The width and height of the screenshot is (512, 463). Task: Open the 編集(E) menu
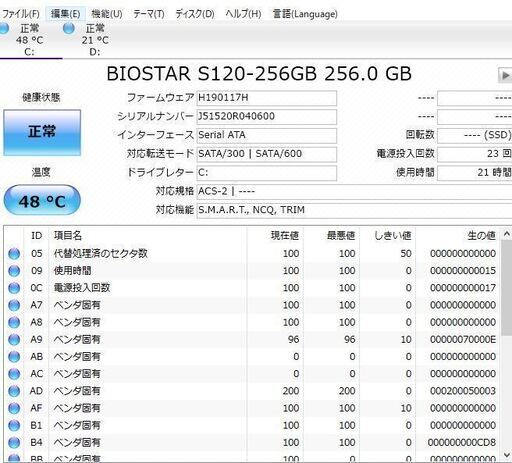click(65, 14)
